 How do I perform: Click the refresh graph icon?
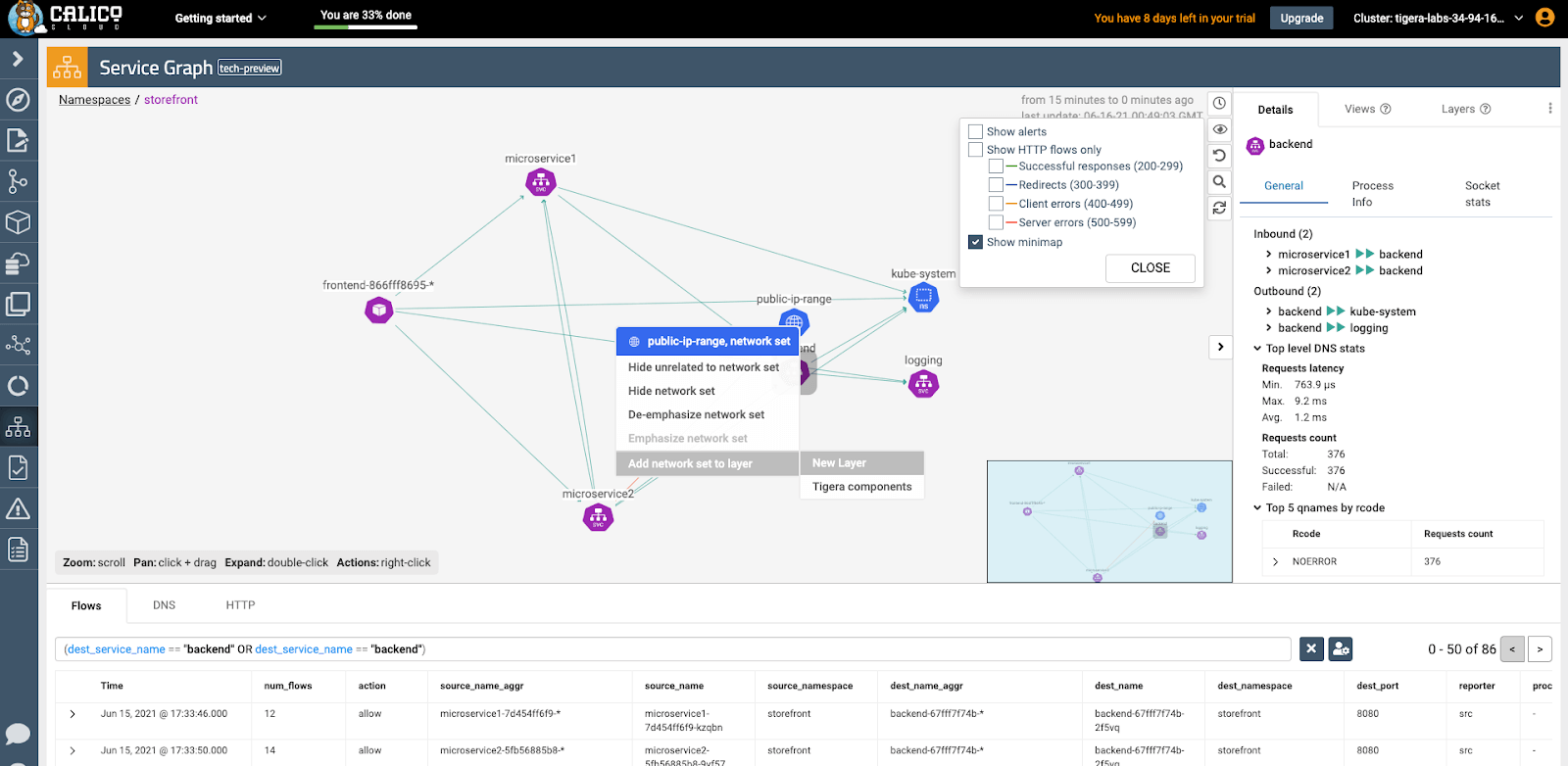click(x=1219, y=208)
